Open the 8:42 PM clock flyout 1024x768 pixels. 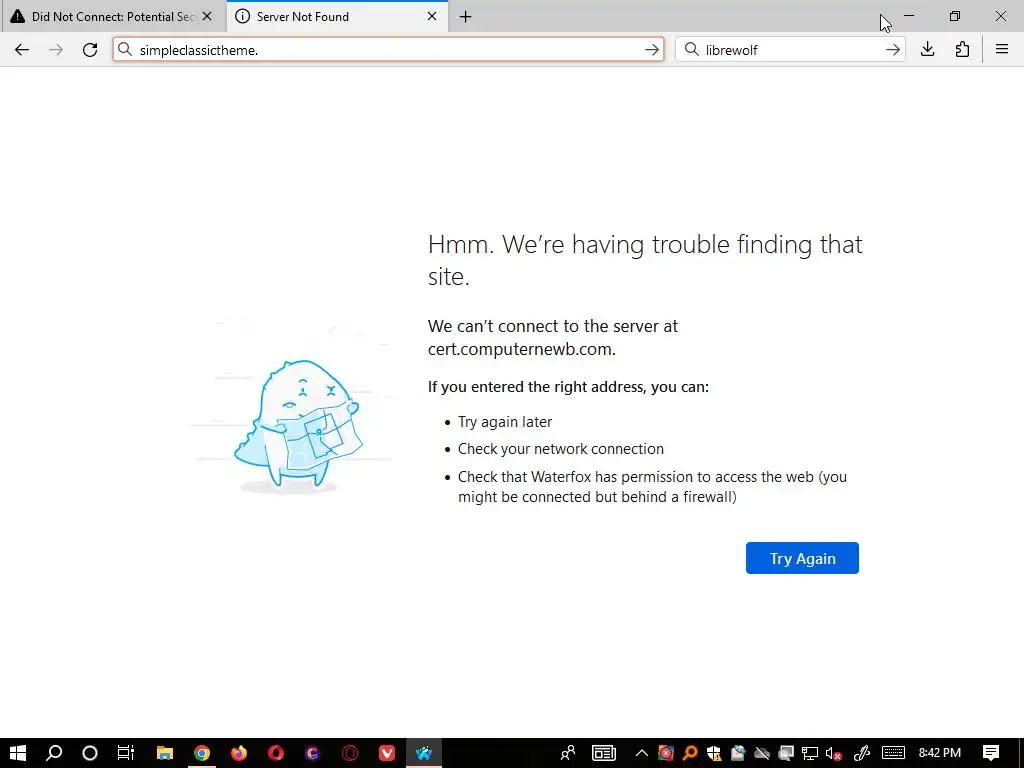click(x=940, y=753)
